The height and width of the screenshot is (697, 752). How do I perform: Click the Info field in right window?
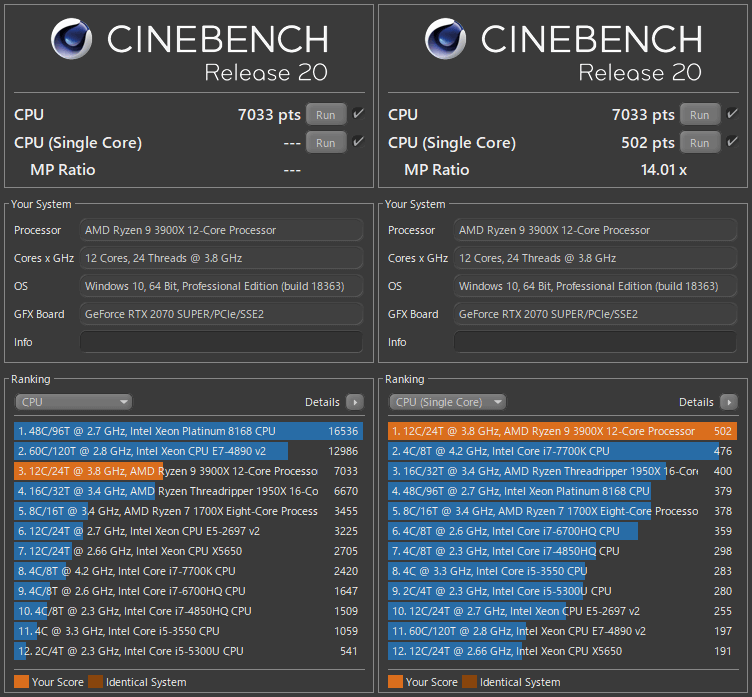pos(595,342)
